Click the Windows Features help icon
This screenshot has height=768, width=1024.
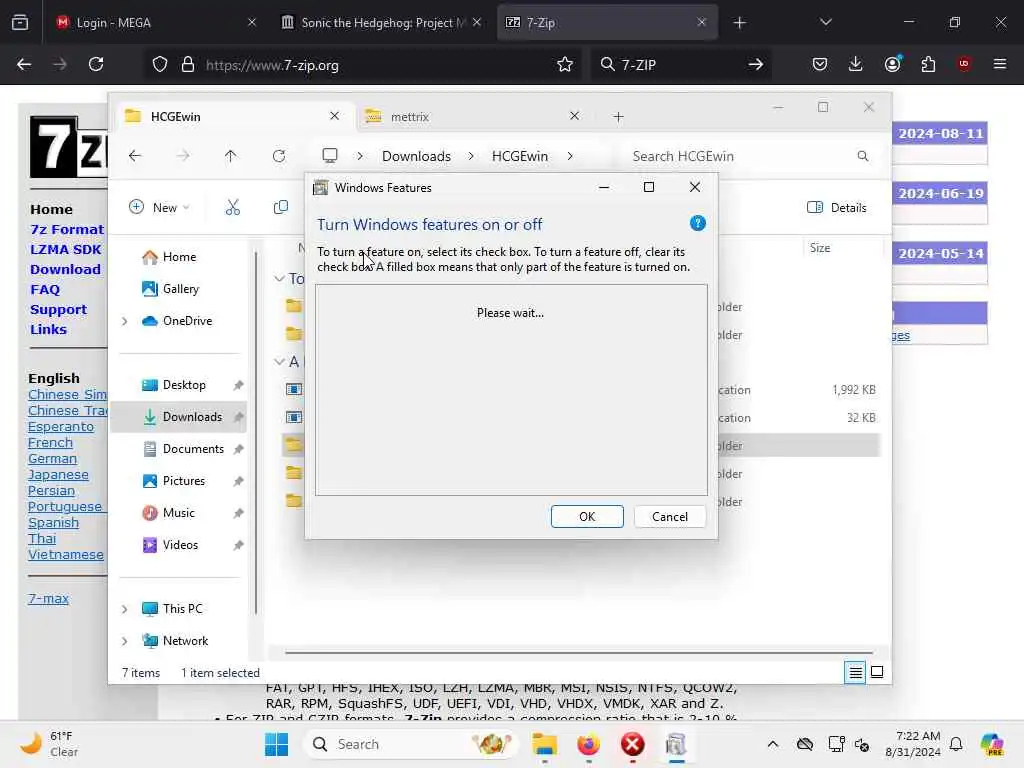pos(697,224)
